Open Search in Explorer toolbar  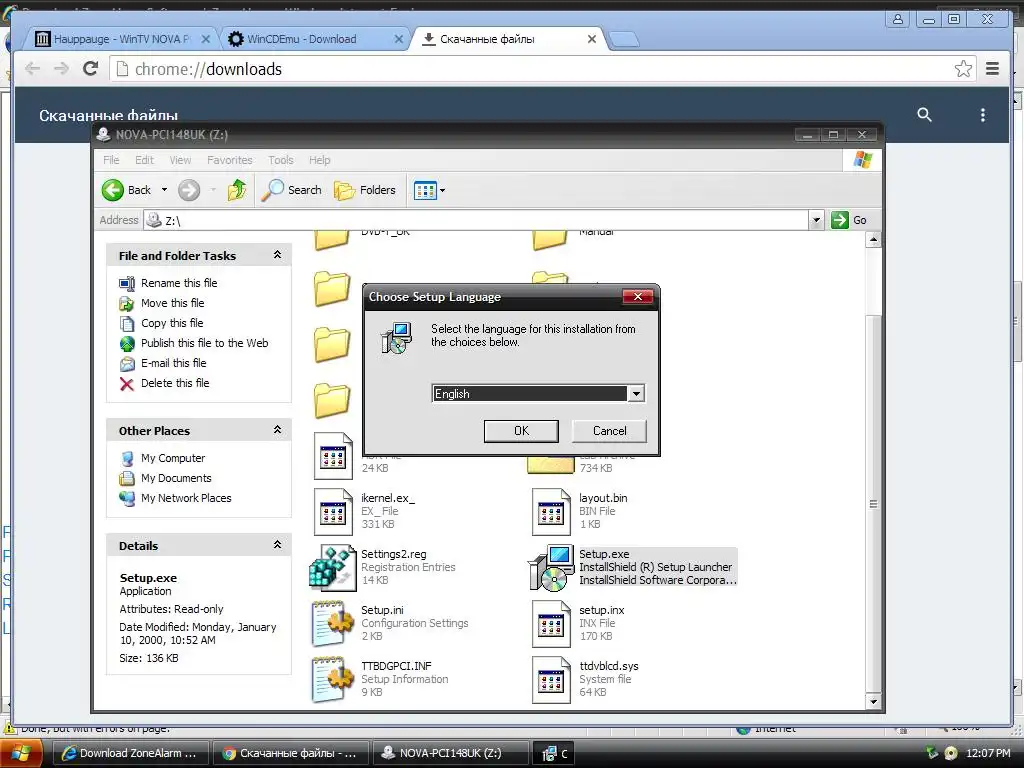(x=291, y=190)
